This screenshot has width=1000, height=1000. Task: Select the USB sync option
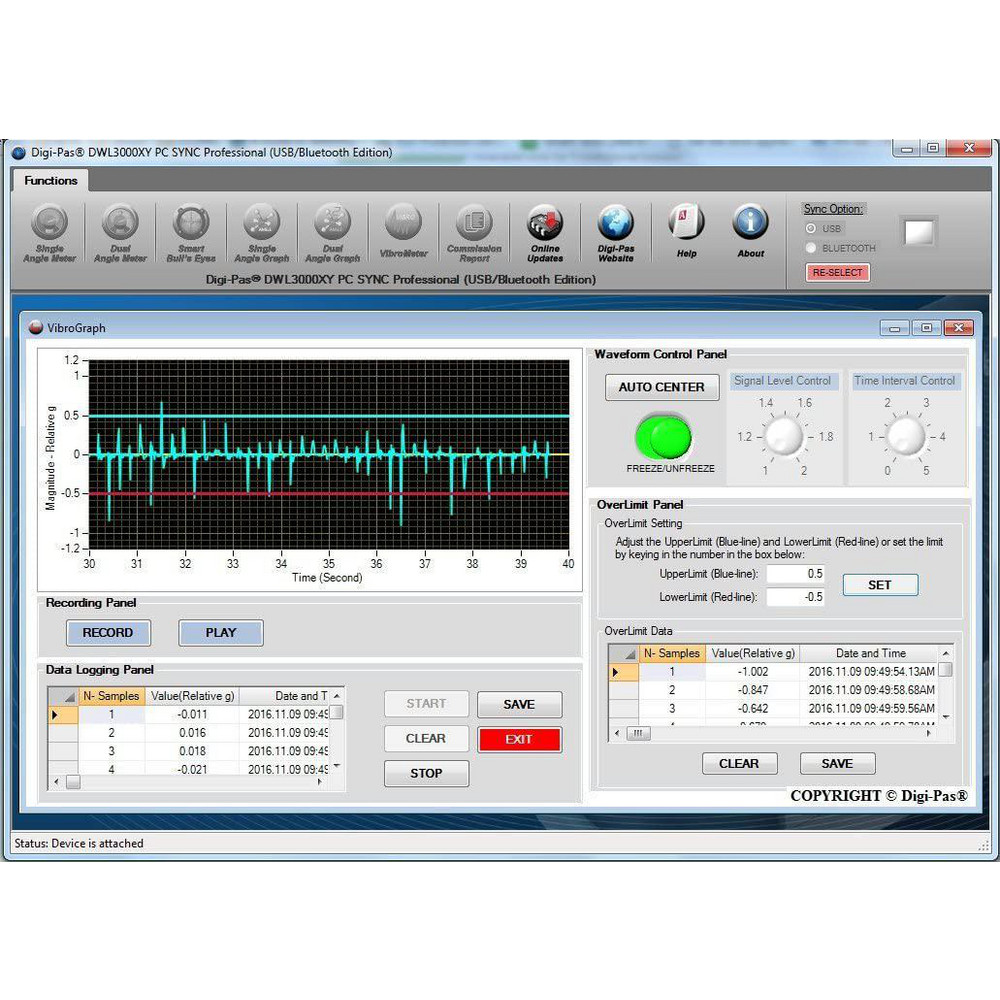pyautogui.click(x=811, y=228)
